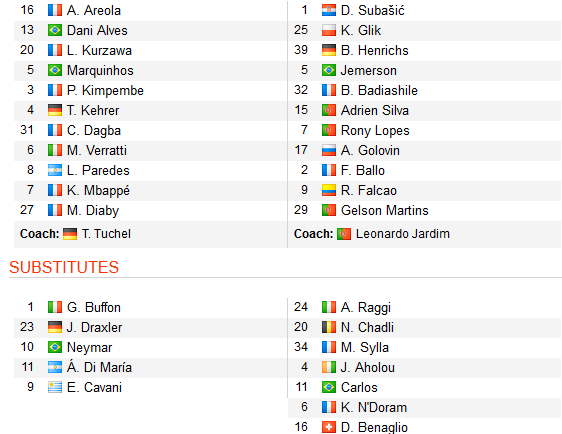562x434 pixels.
Task: Click the Polish flag next to K. Glik
Action: pyautogui.click(x=329, y=30)
